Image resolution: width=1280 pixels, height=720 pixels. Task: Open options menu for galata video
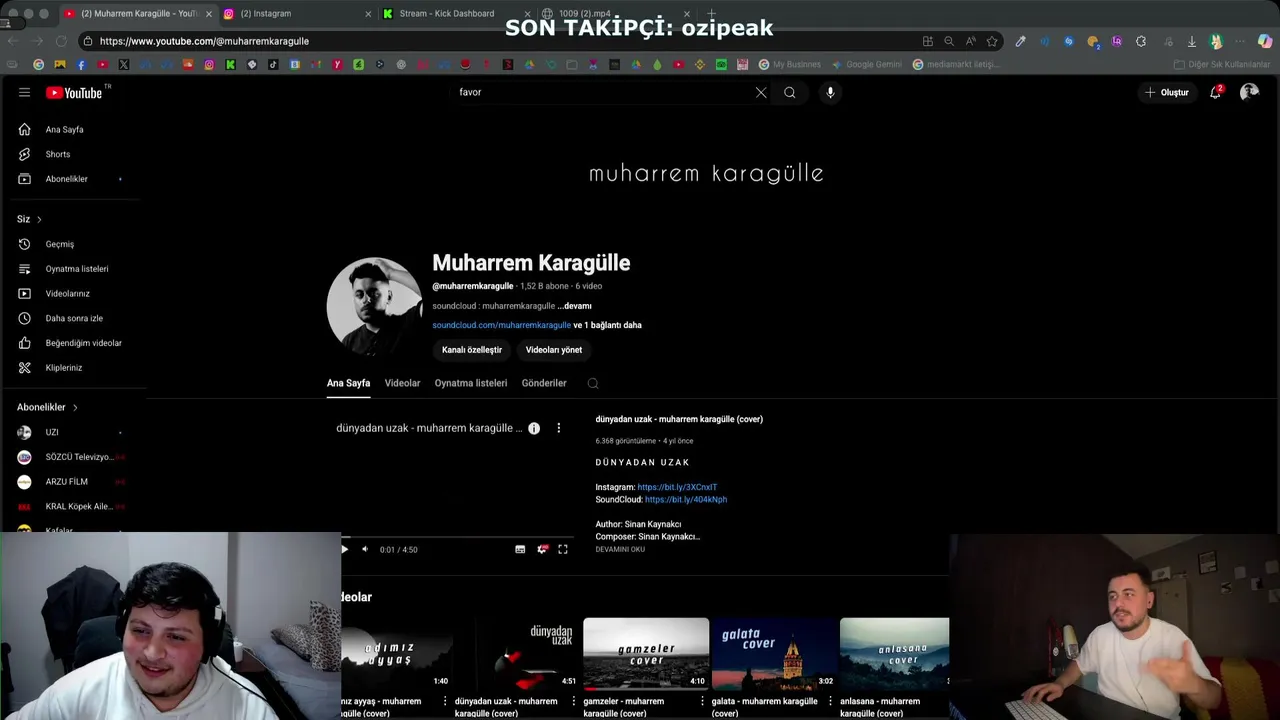[x=830, y=701]
